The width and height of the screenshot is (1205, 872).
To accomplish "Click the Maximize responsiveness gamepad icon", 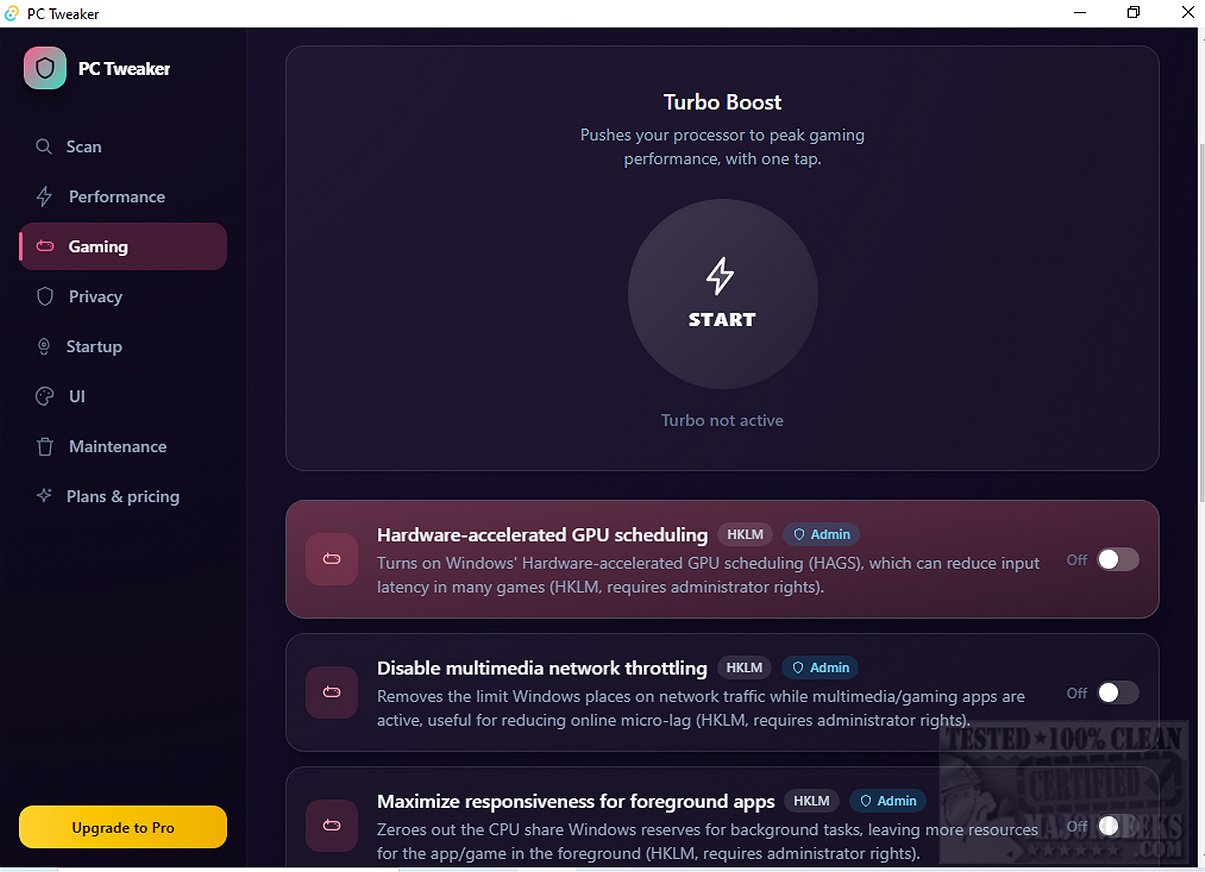I will [332, 825].
